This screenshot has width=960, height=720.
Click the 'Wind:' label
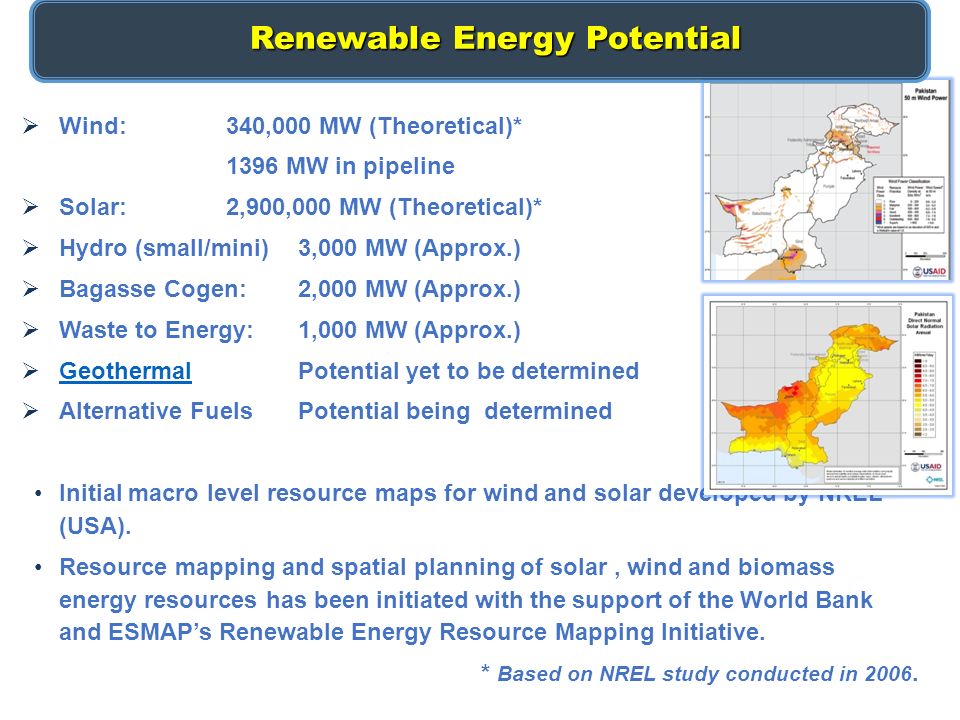coord(92,126)
